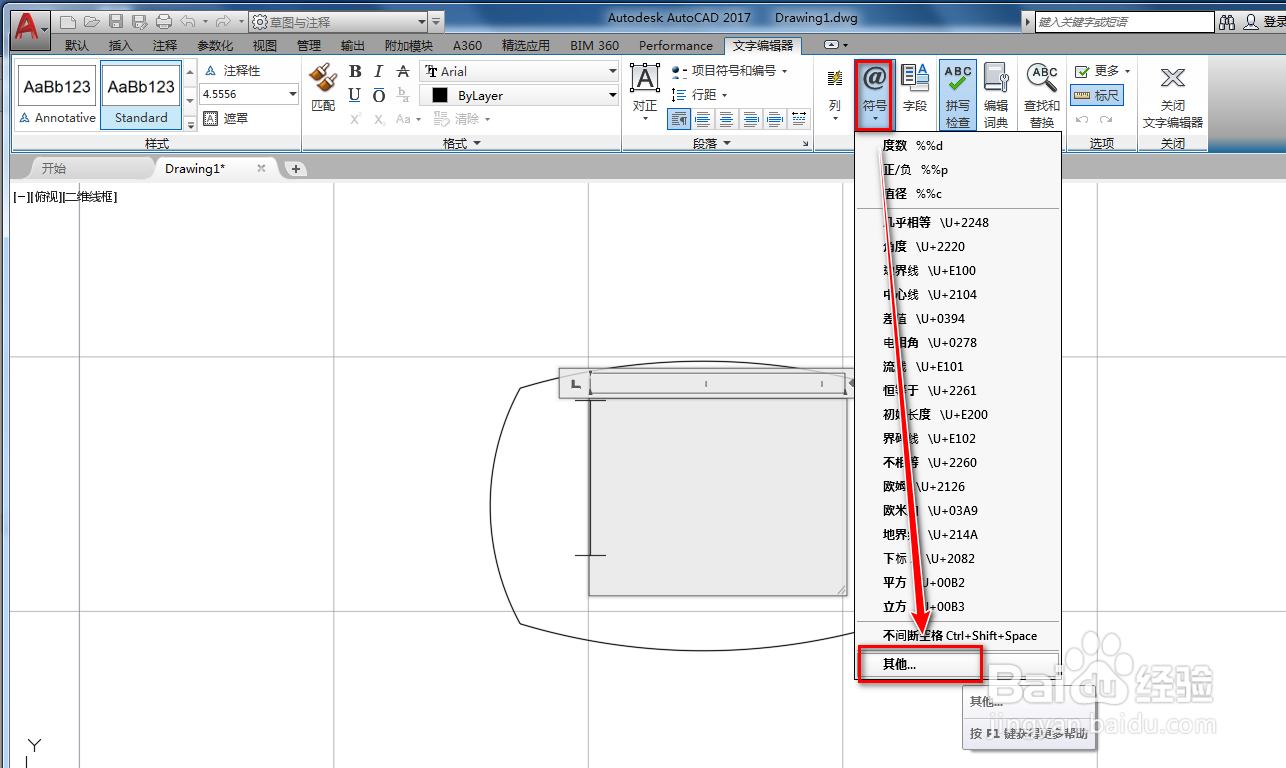
Task: Choose the Annotative text style thumbnail
Action: [x=58, y=95]
